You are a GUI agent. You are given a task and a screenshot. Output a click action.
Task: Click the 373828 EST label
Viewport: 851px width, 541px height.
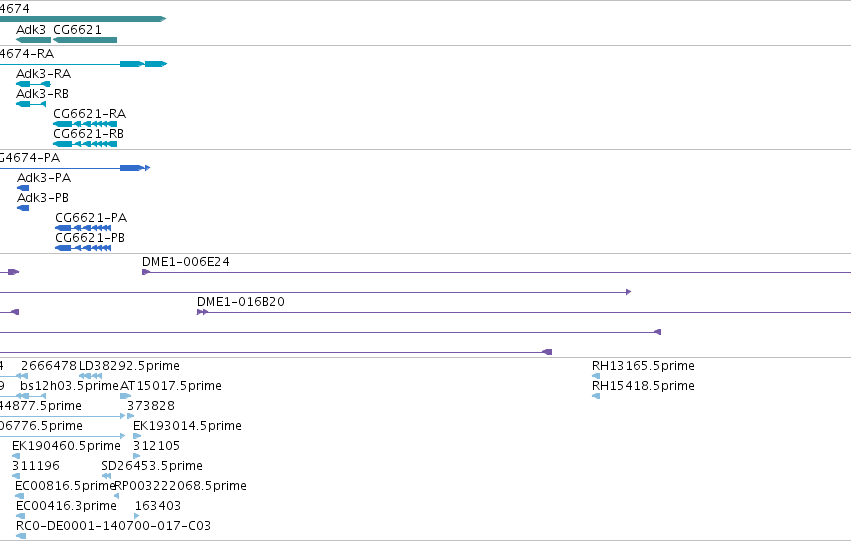pos(151,406)
